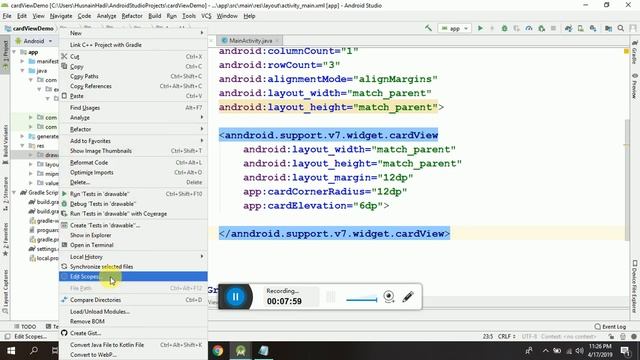This screenshot has height=360, width=640.
Task: Collapse the app module tree node
Action: [x=15, y=52]
